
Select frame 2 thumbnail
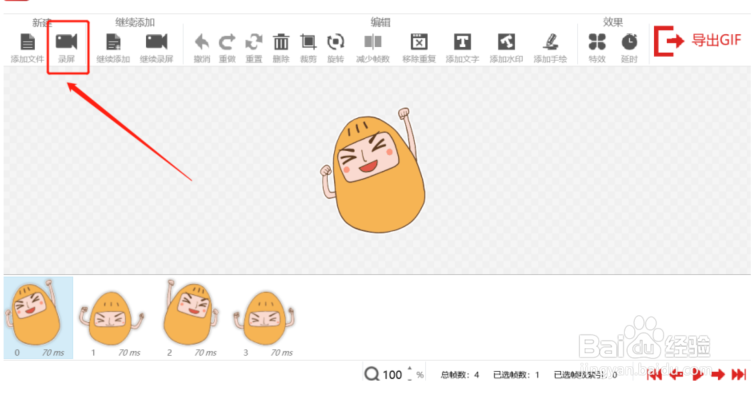coord(191,318)
